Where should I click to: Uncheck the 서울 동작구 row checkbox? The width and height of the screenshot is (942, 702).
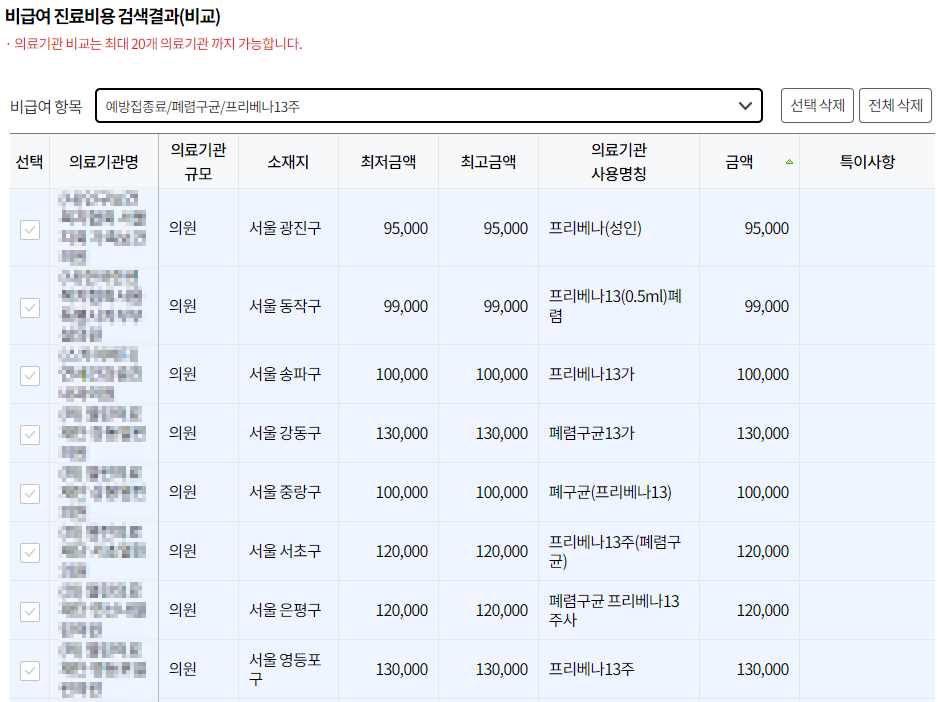30,307
